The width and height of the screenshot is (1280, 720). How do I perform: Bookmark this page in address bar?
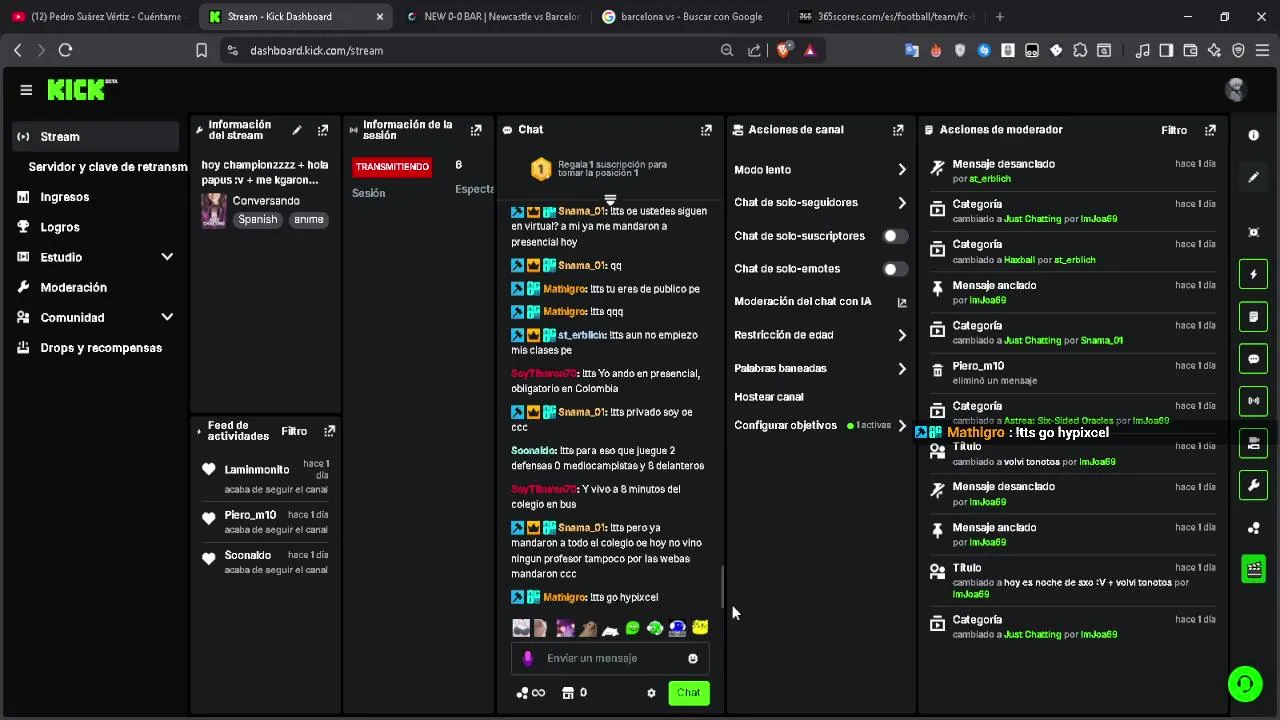point(201,50)
